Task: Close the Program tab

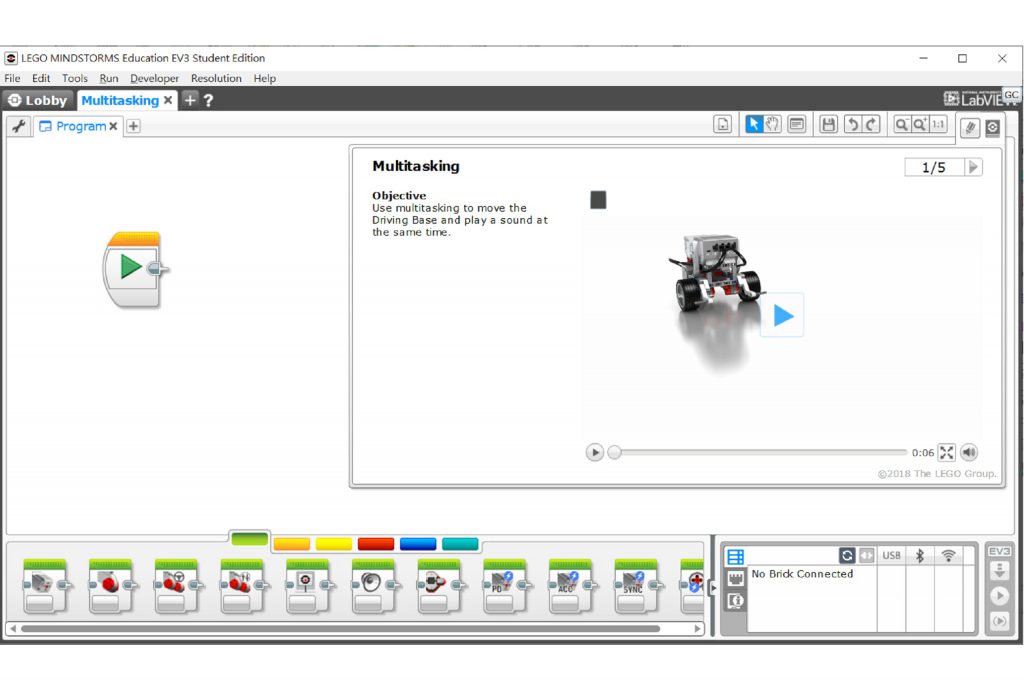Action: (x=114, y=126)
